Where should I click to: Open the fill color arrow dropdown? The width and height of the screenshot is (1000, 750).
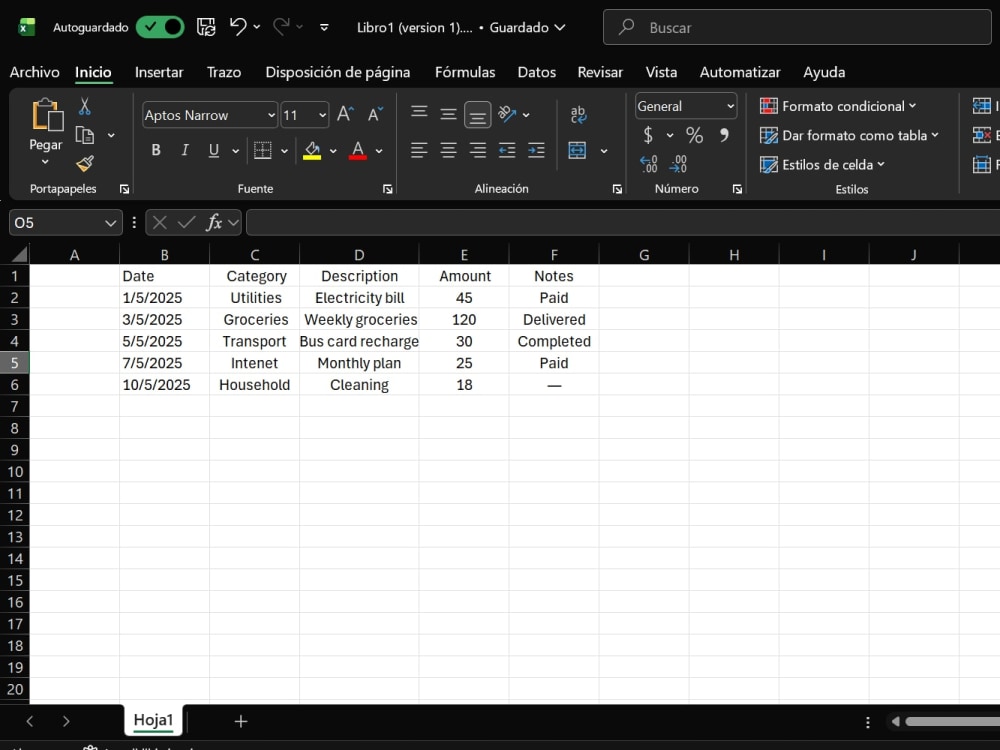pyautogui.click(x=333, y=151)
